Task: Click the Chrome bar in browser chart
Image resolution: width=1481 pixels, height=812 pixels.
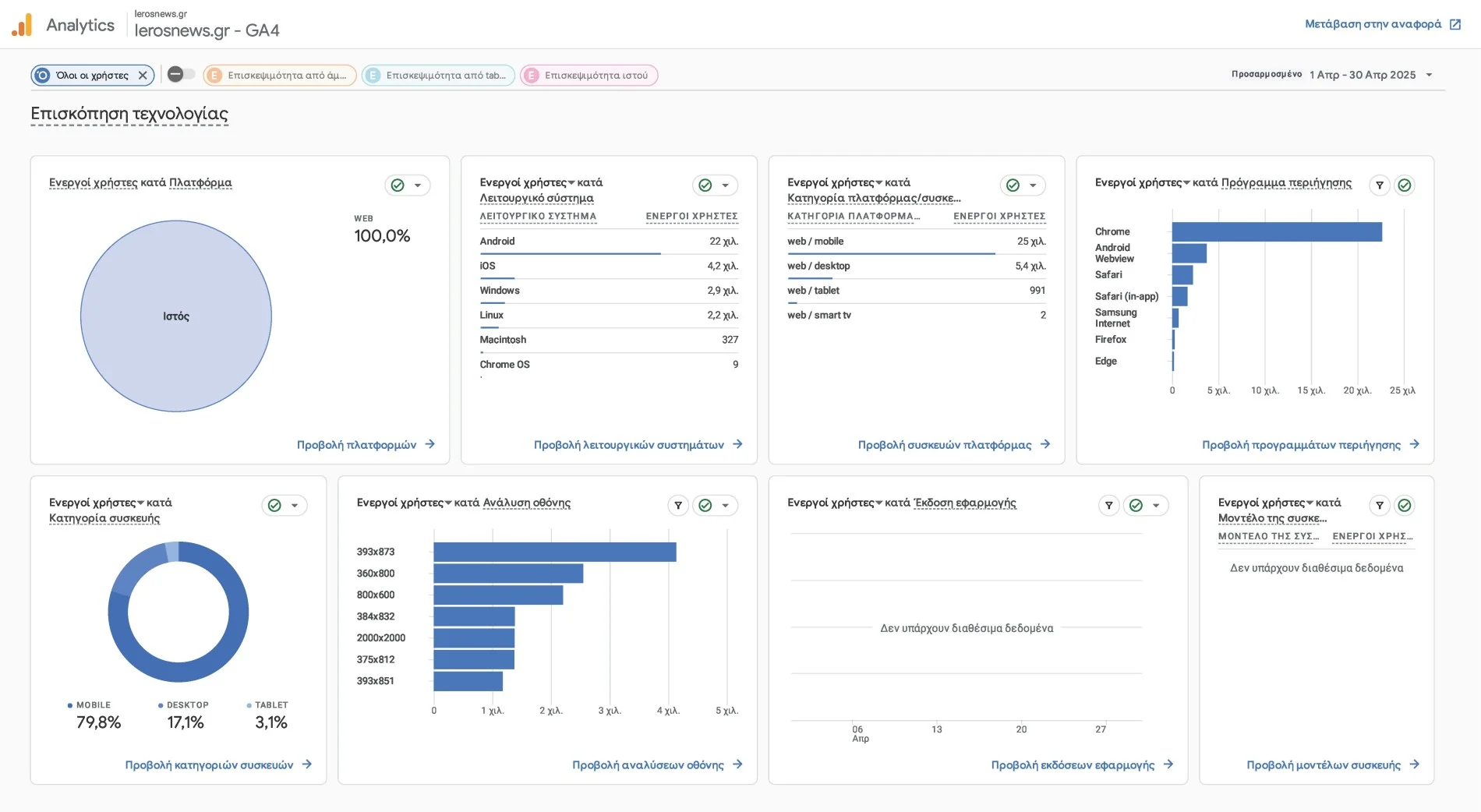Action: pyautogui.click(x=1276, y=232)
